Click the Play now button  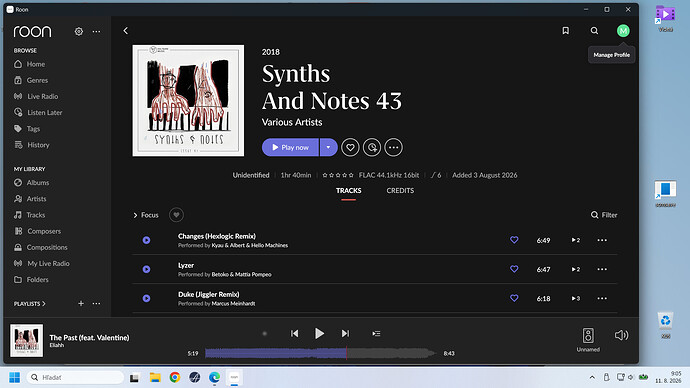coord(290,147)
